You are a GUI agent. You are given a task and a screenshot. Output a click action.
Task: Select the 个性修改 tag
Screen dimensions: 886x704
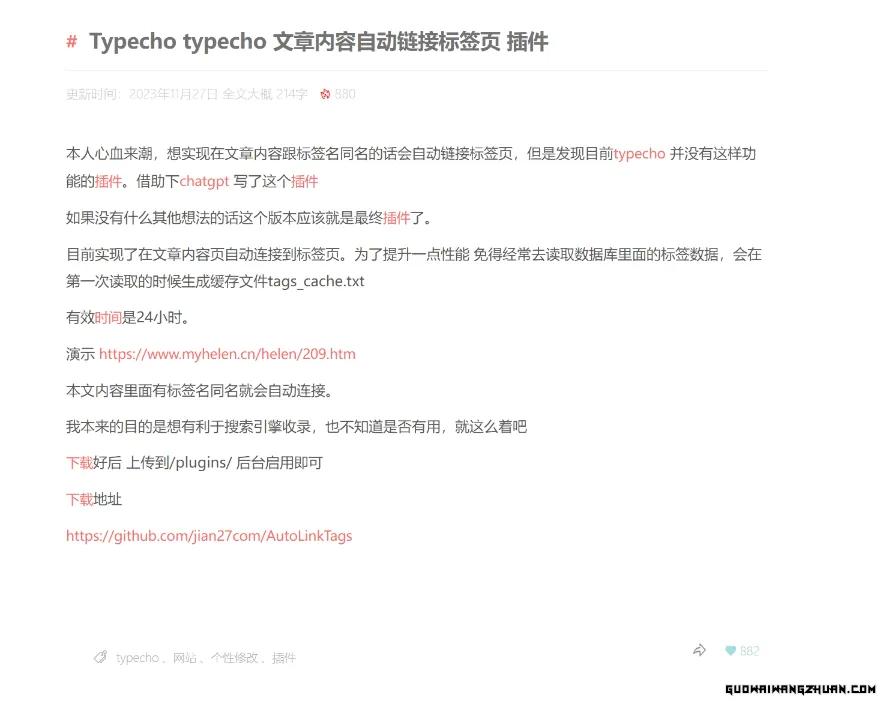[x=234, y=658]
